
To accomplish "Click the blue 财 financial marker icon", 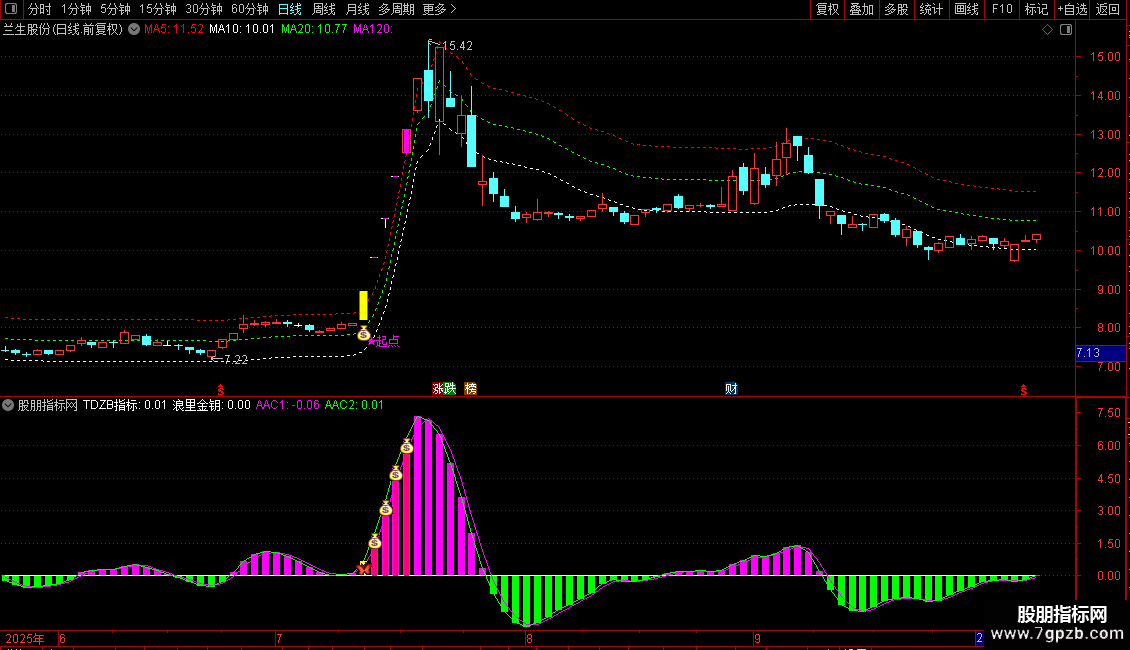I will pyautogui.click(x=731, y=388).
